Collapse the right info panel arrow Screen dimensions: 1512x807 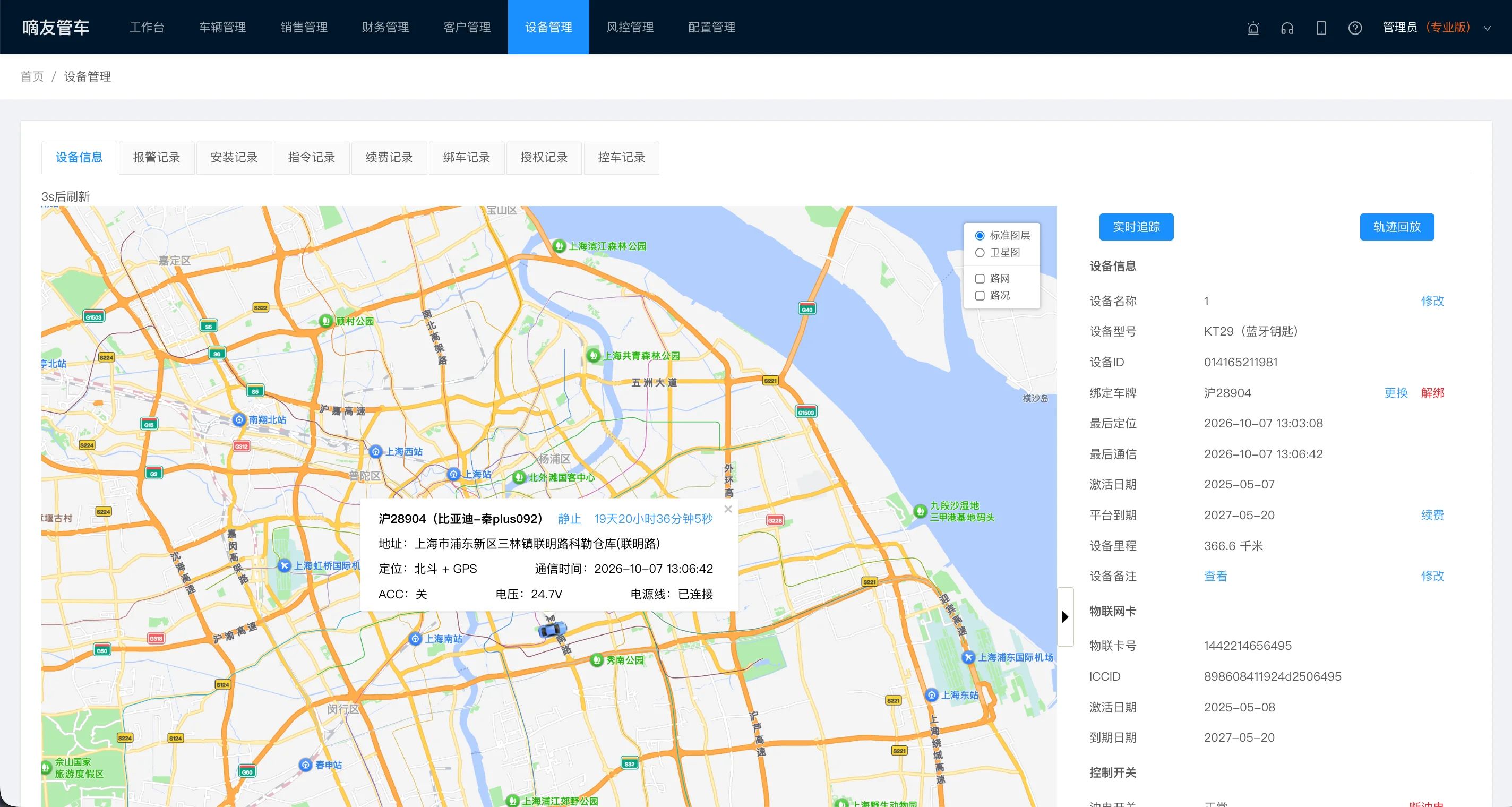tap(1066, 617)
